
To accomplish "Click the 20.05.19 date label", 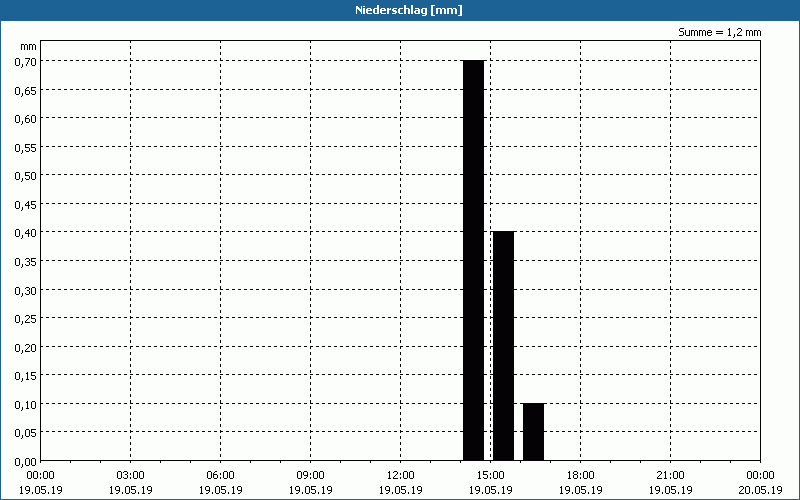I will pyautogui.click(x=760, y=490).
